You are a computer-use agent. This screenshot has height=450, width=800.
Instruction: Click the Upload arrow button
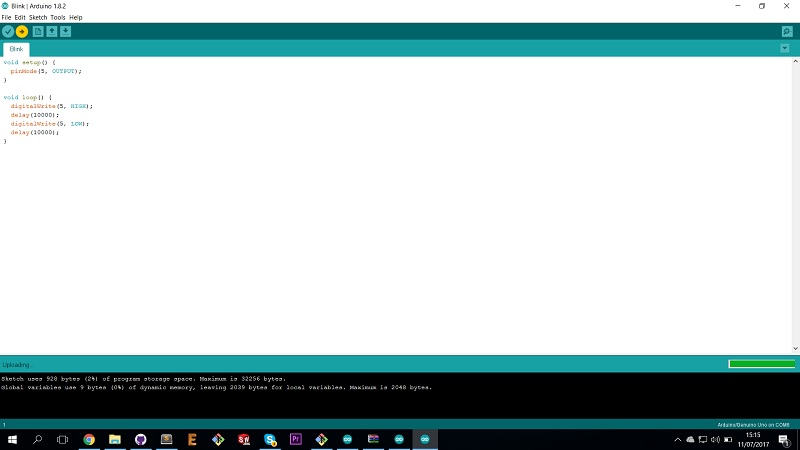tap(21, 32)
